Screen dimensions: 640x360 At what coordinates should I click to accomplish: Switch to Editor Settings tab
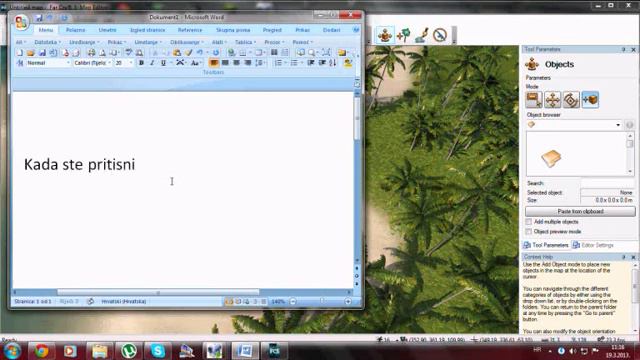[x=593, y=245]
